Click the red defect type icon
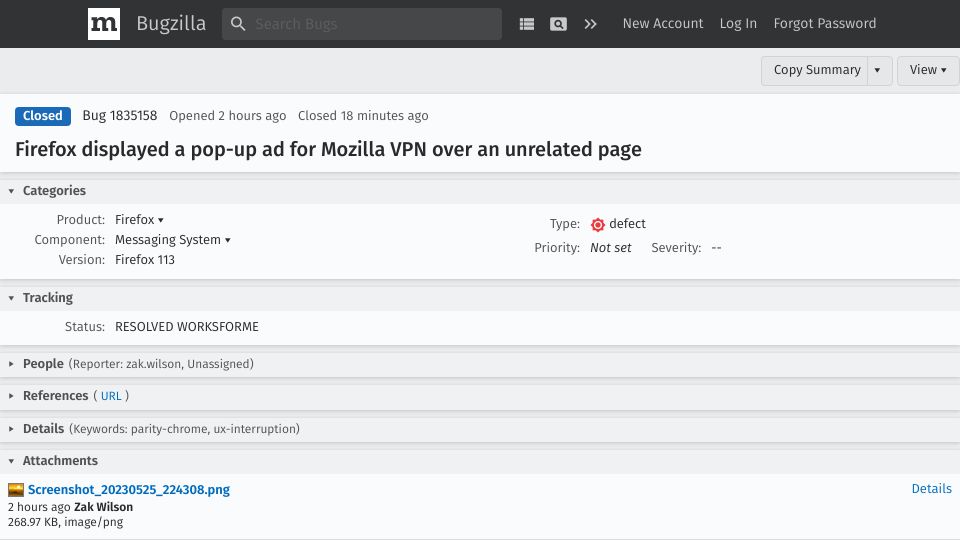Screen dimensions: 960x540 pos(598,224)
